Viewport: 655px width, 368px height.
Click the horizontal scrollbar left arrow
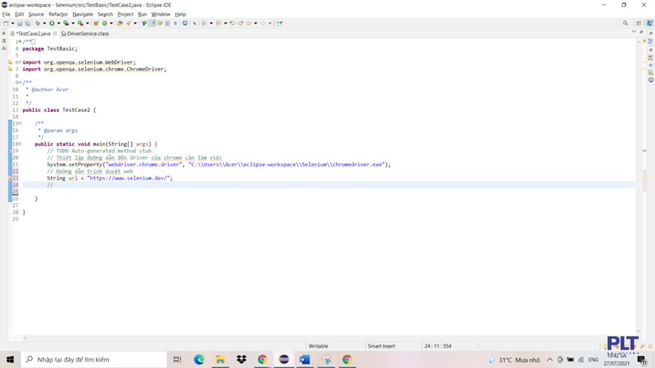[25, 338]
